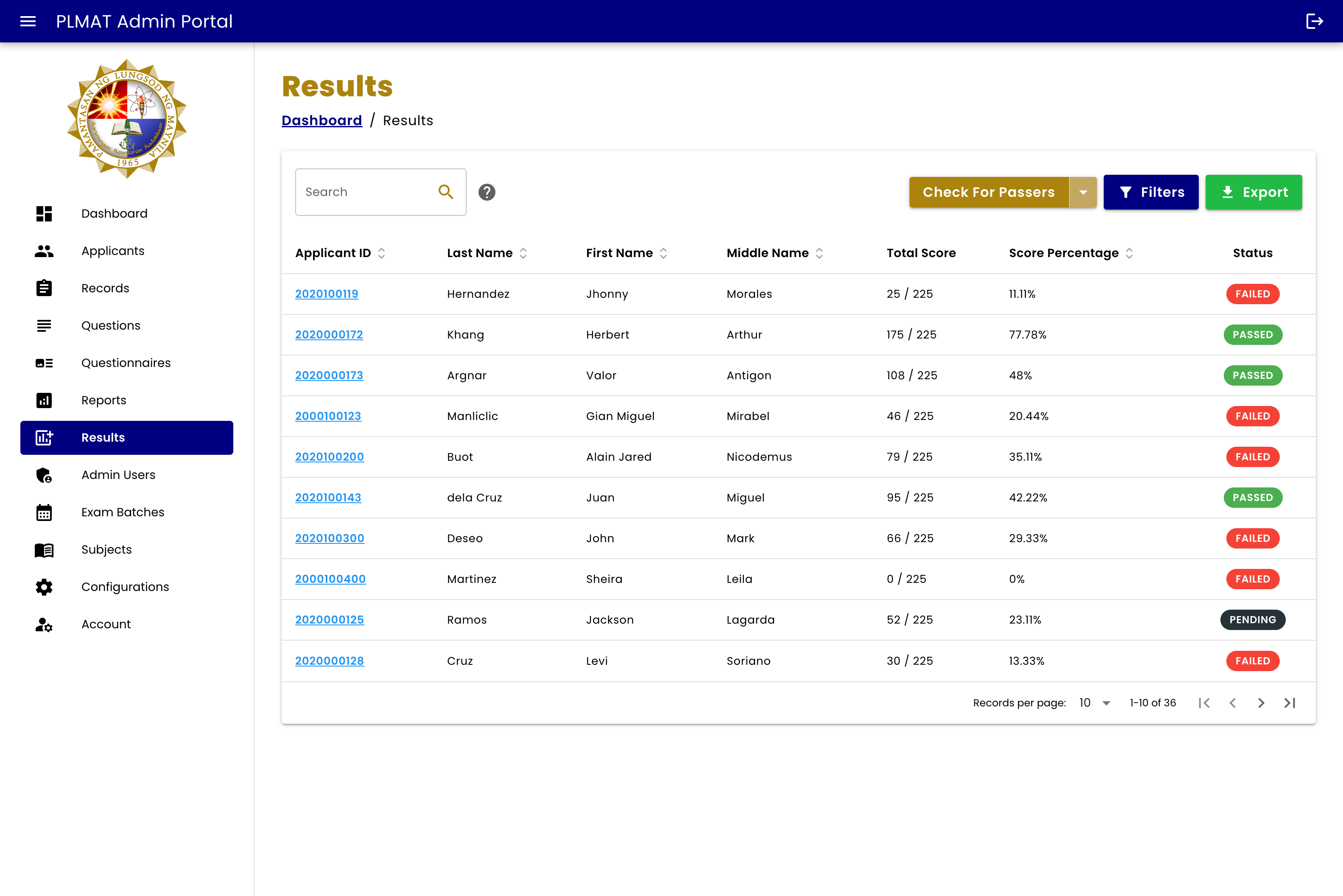The image size is (1343, 896).
Task: Open applicant 2020000172 result link
Action: coord(329,335)
